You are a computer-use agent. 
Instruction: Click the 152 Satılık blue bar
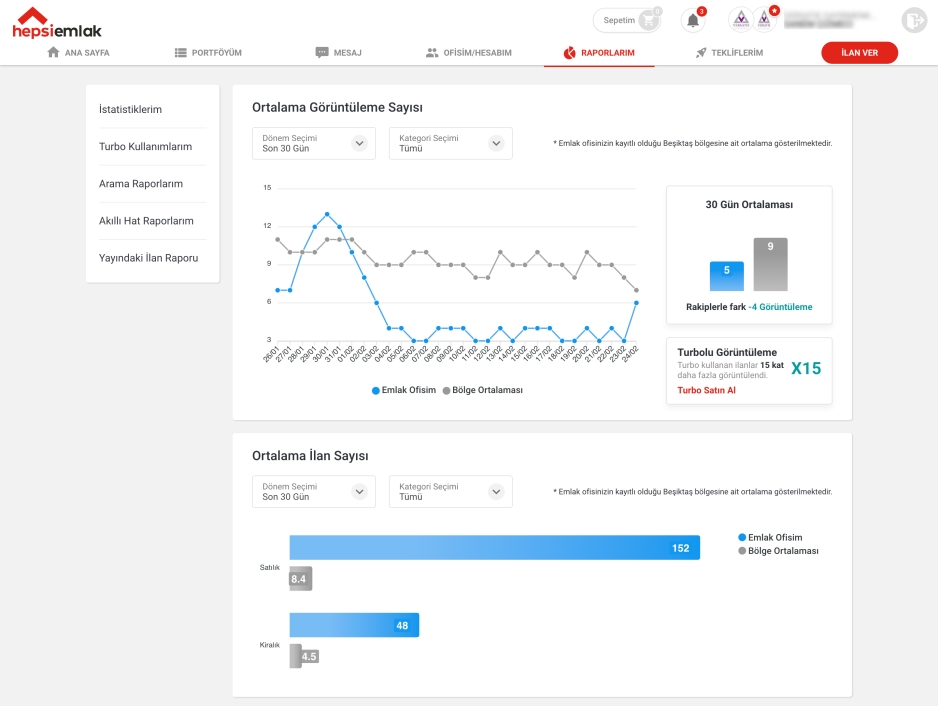494,547
